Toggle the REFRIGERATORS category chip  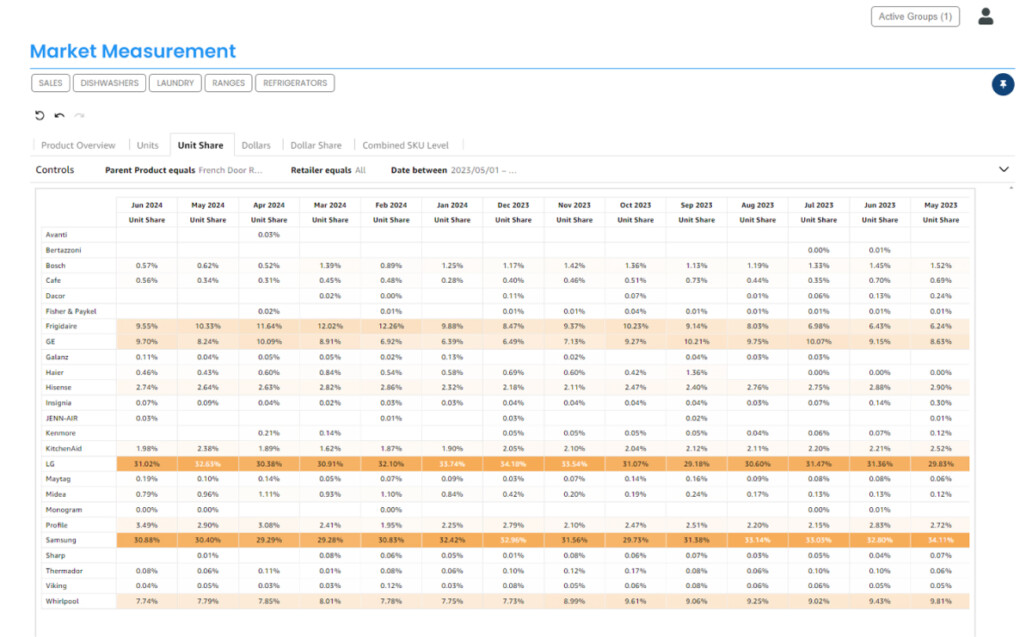click(294, 83)
